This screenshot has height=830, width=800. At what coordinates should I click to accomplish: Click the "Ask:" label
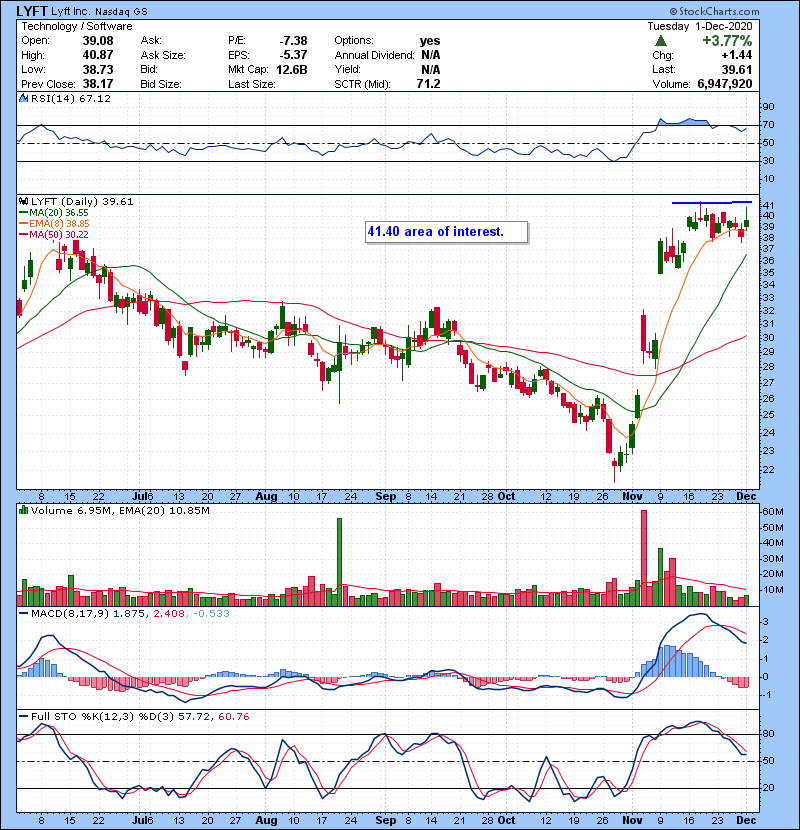click(x=151, y=40)
